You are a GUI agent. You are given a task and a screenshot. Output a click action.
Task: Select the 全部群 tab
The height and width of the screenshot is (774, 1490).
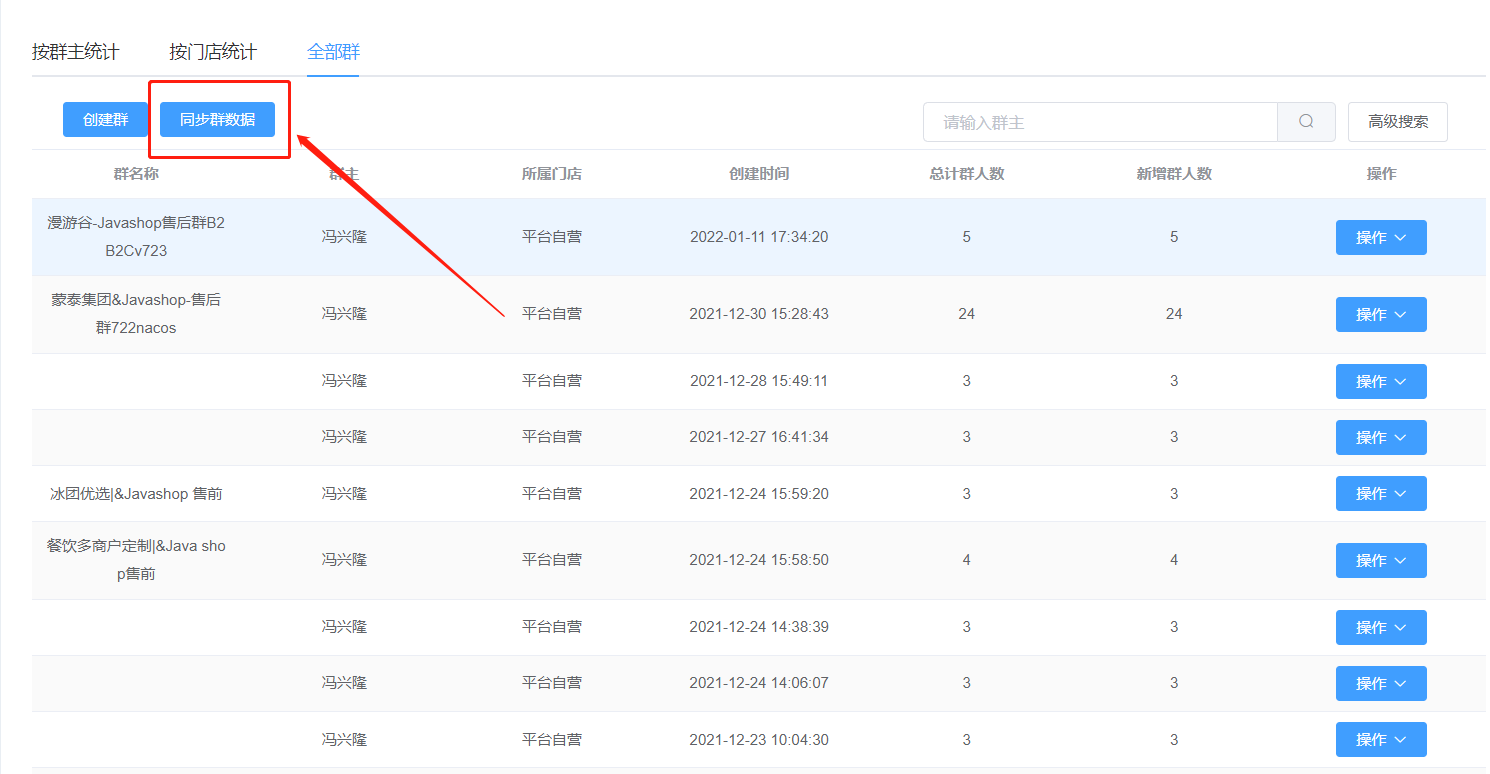tap(333, 52)
